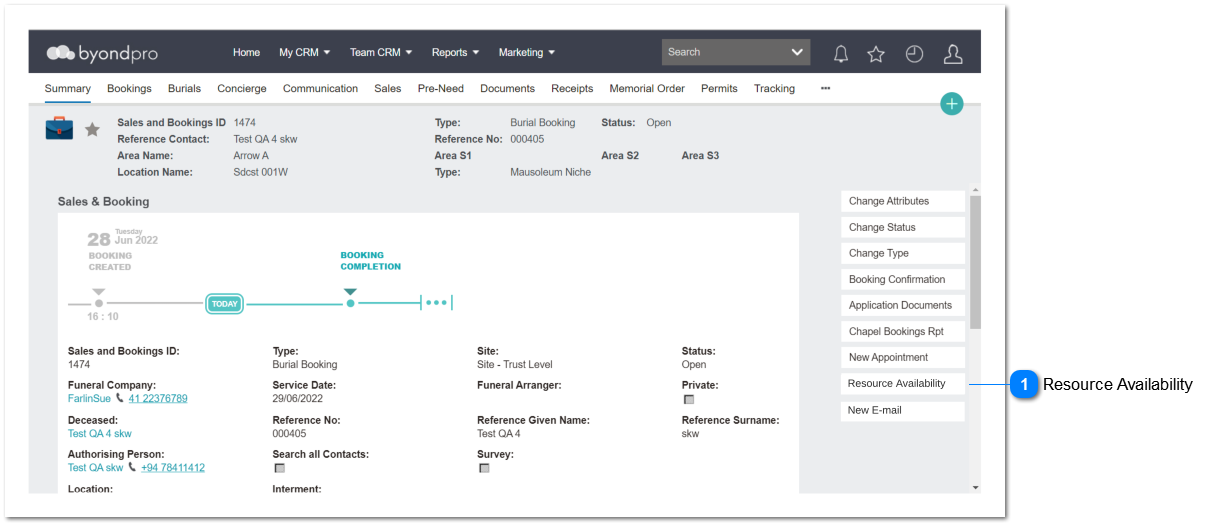Image resolution: width=1214 pixels, height=526 pixels.
Task: Switch to Tracking tab
Action: pos(774,88)
